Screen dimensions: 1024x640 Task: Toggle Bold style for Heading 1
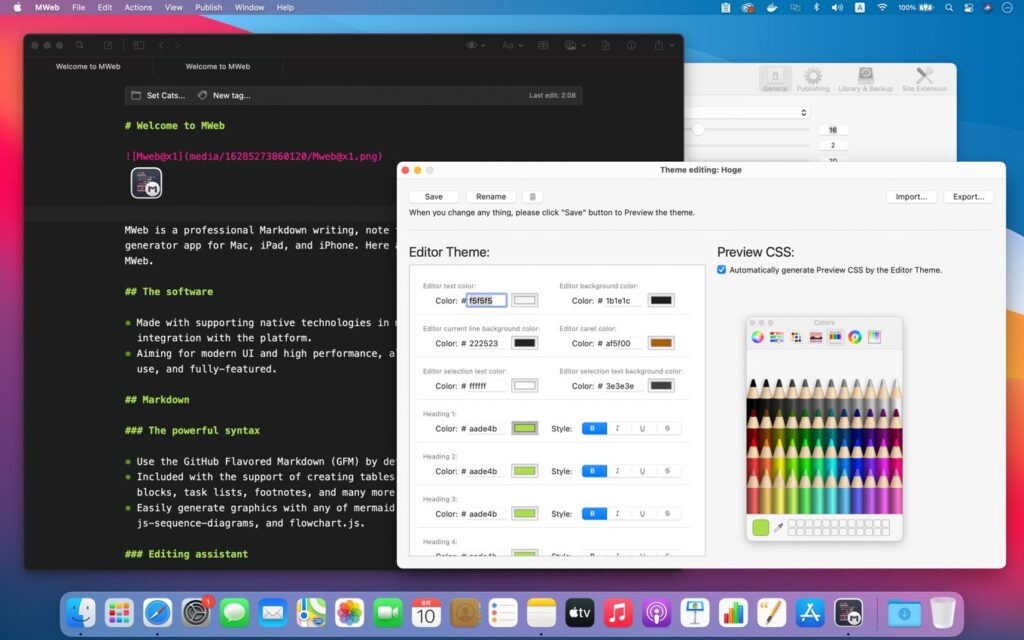594,428
